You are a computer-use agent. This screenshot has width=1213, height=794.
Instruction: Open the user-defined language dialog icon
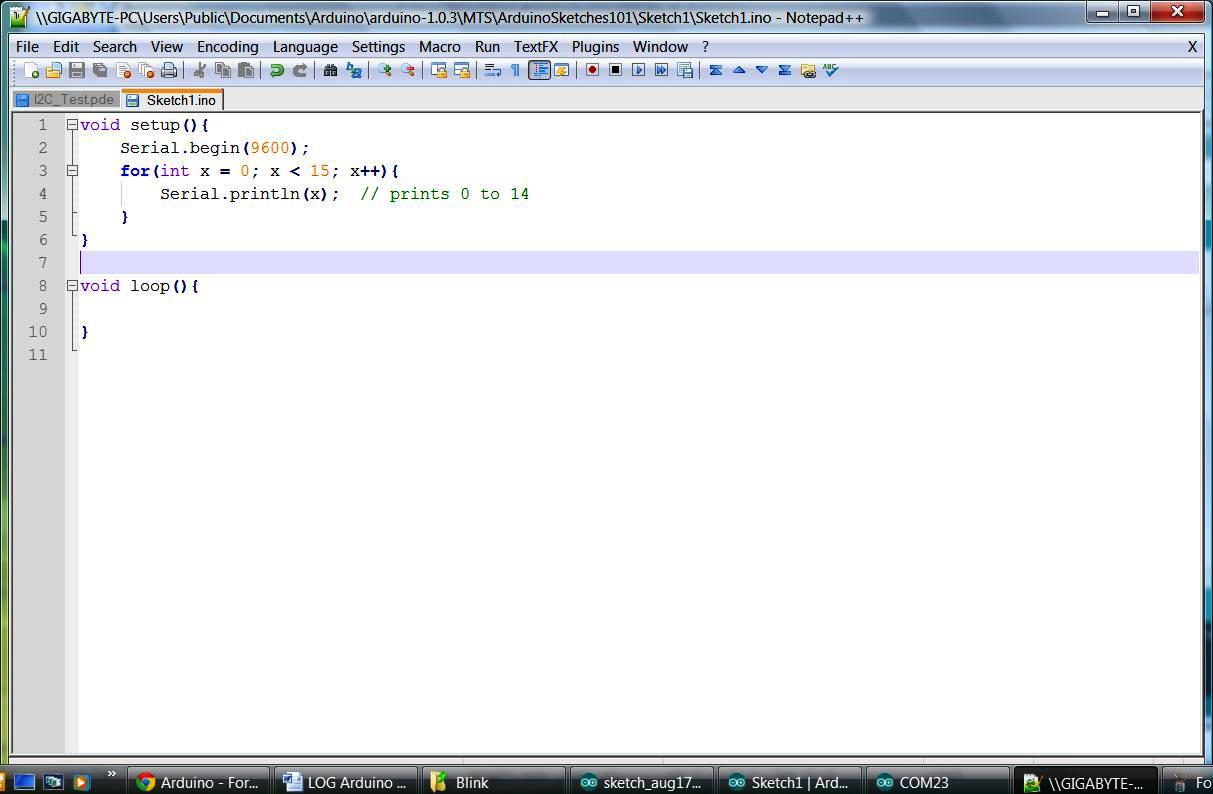coord(561,70)
